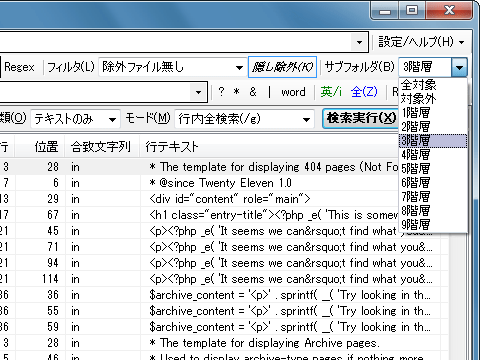Choose 5階層 from the dropdown list
The width and height of the screenshot is (480, 360).
(433, 169)
